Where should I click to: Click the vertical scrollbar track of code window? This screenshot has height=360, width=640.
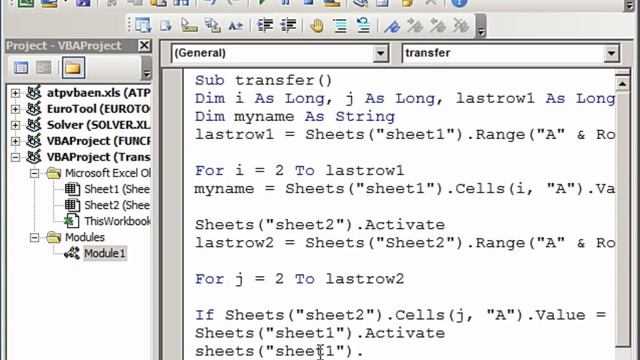coord(622,220)
